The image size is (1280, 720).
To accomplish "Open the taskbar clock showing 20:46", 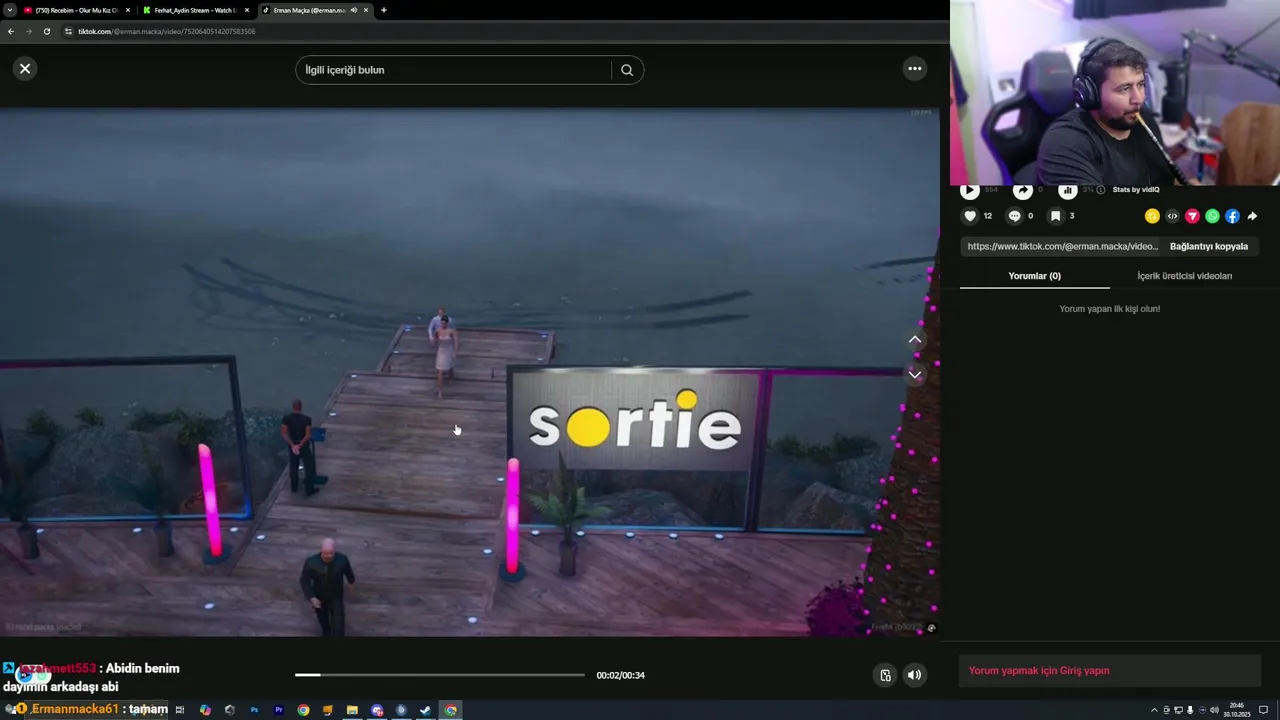I will [1237, 709].
